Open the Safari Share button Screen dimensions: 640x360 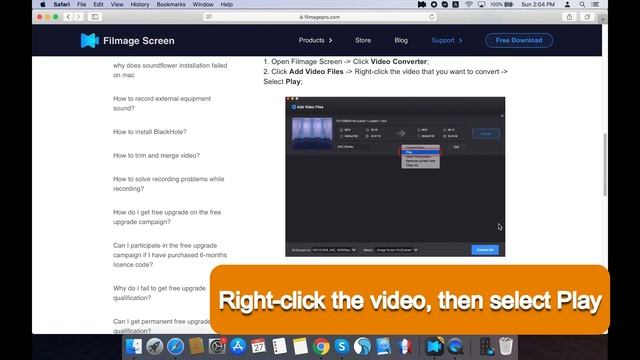pos(569,17)
